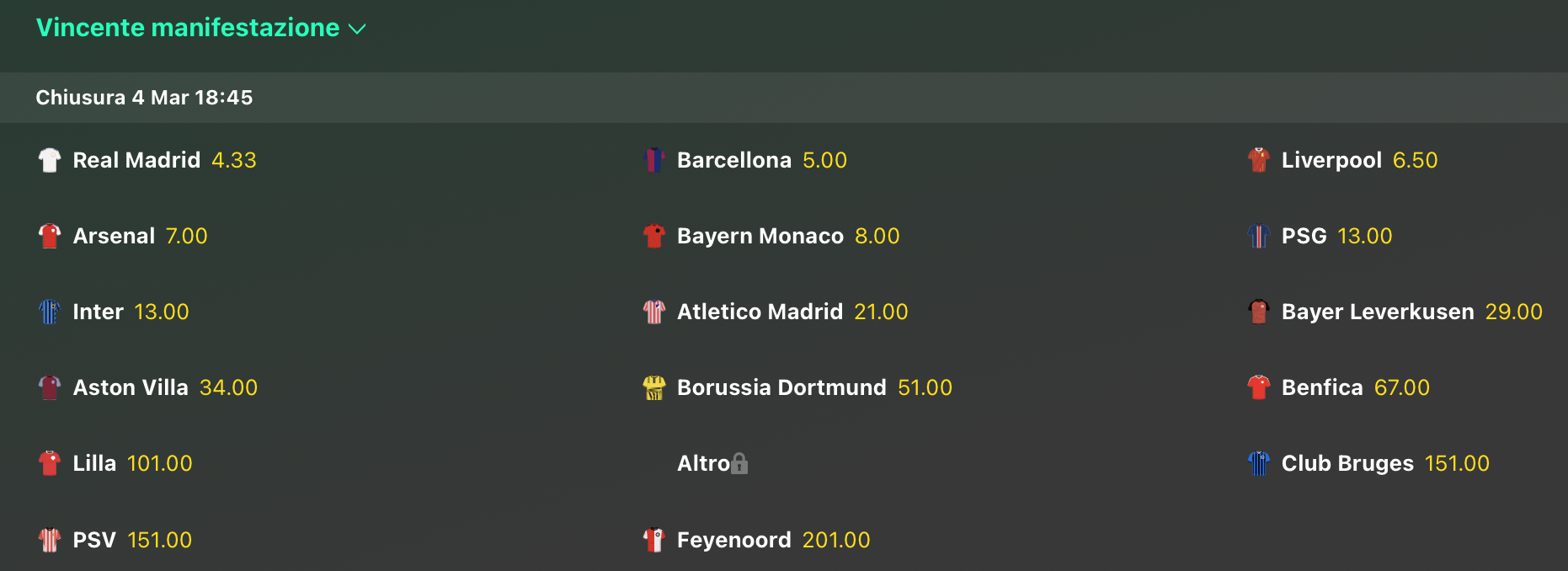Click the Vincente manifestazione market title

point(188,28)
